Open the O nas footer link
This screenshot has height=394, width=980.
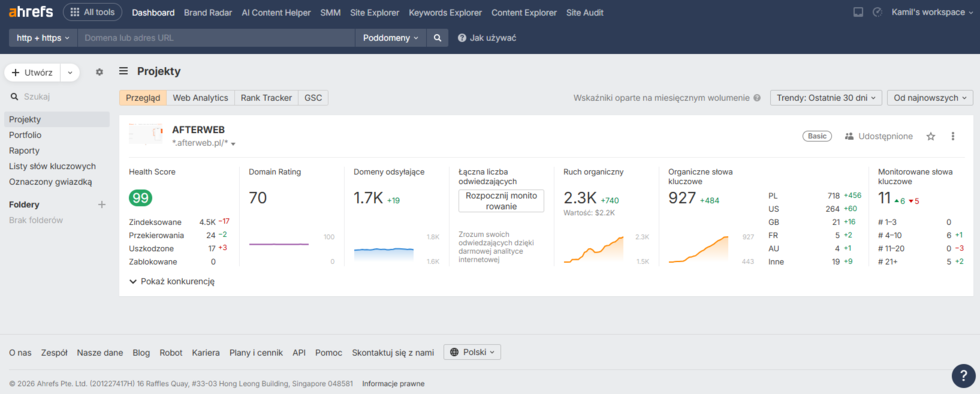[20, 353]
